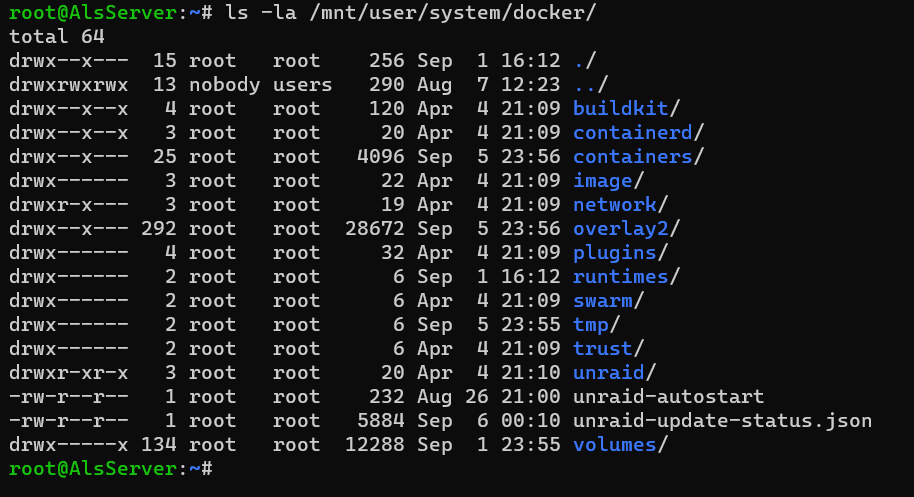Click the buildkit directory name

(620, 108)
